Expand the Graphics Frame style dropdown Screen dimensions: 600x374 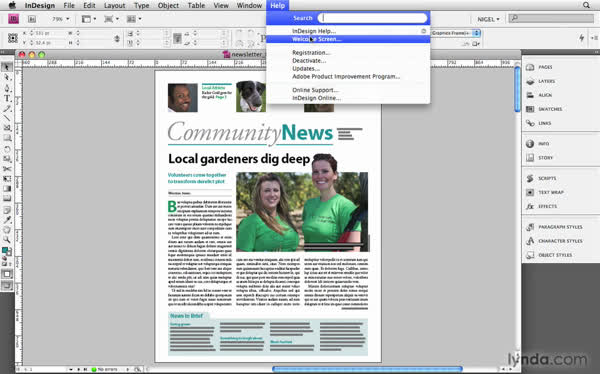click(x=476, y=33)
